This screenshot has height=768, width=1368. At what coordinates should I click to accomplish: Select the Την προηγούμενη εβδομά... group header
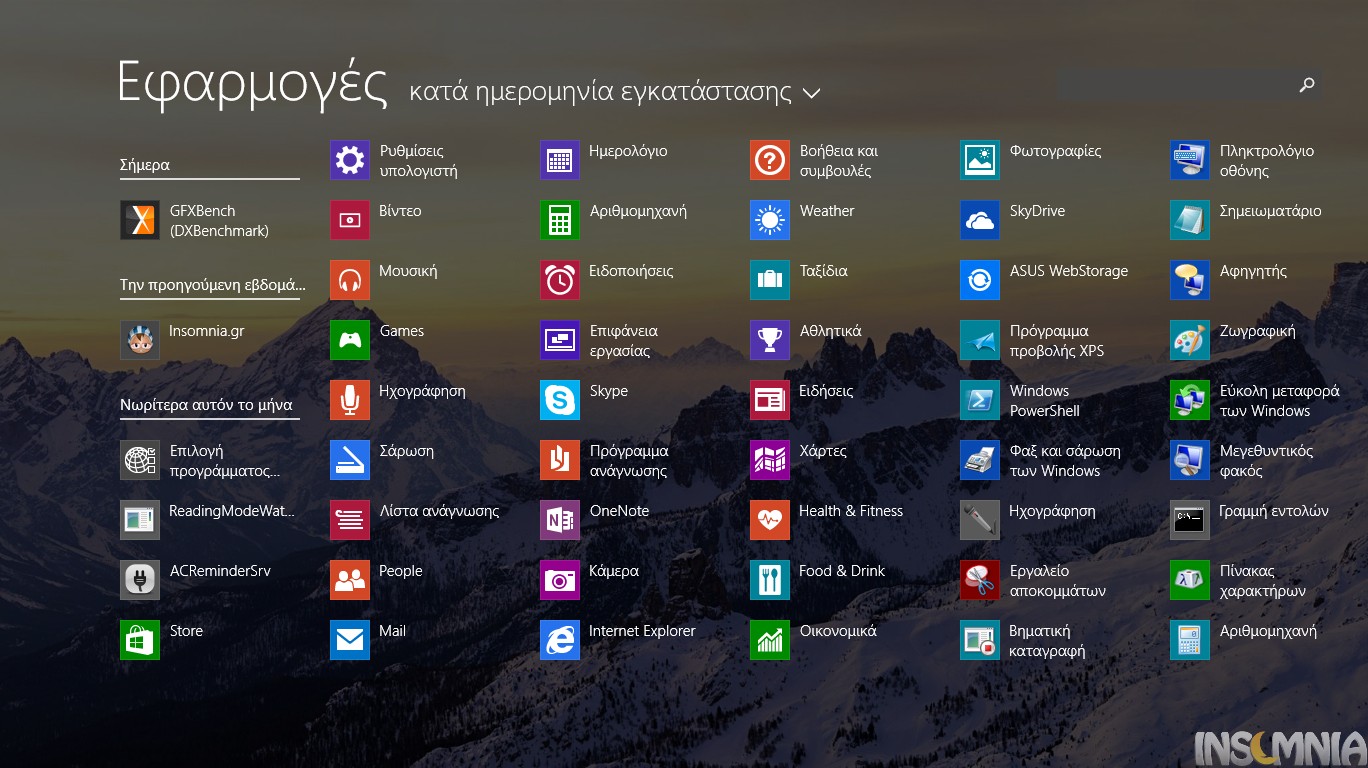[213, 285]
